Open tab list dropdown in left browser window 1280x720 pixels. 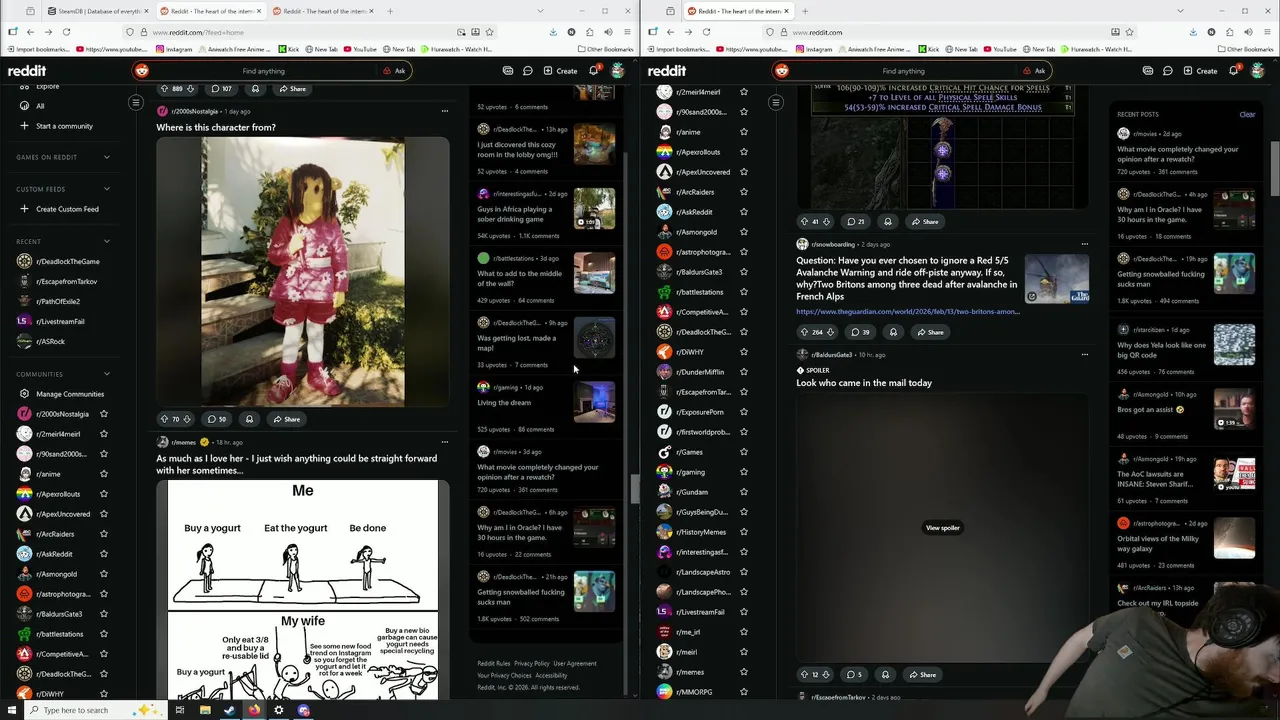540,11
